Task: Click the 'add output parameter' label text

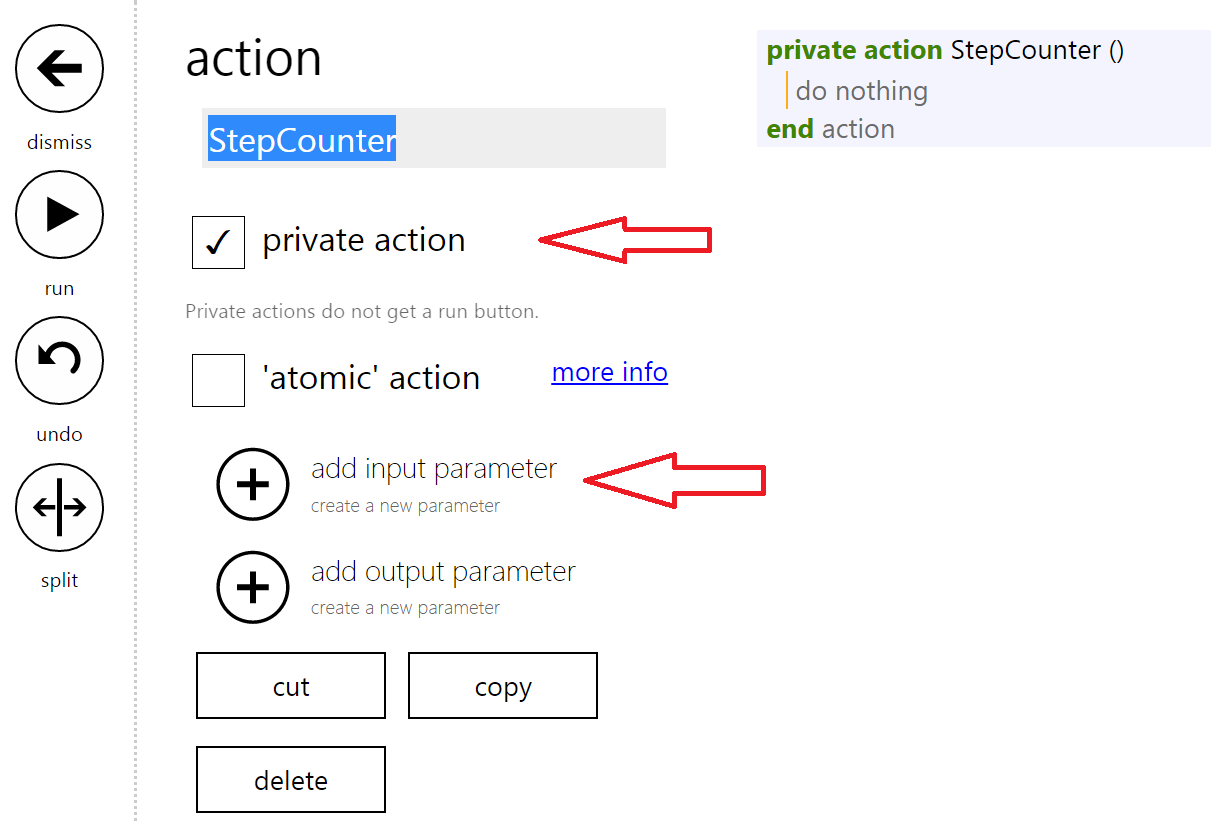Action: [443, 571]
